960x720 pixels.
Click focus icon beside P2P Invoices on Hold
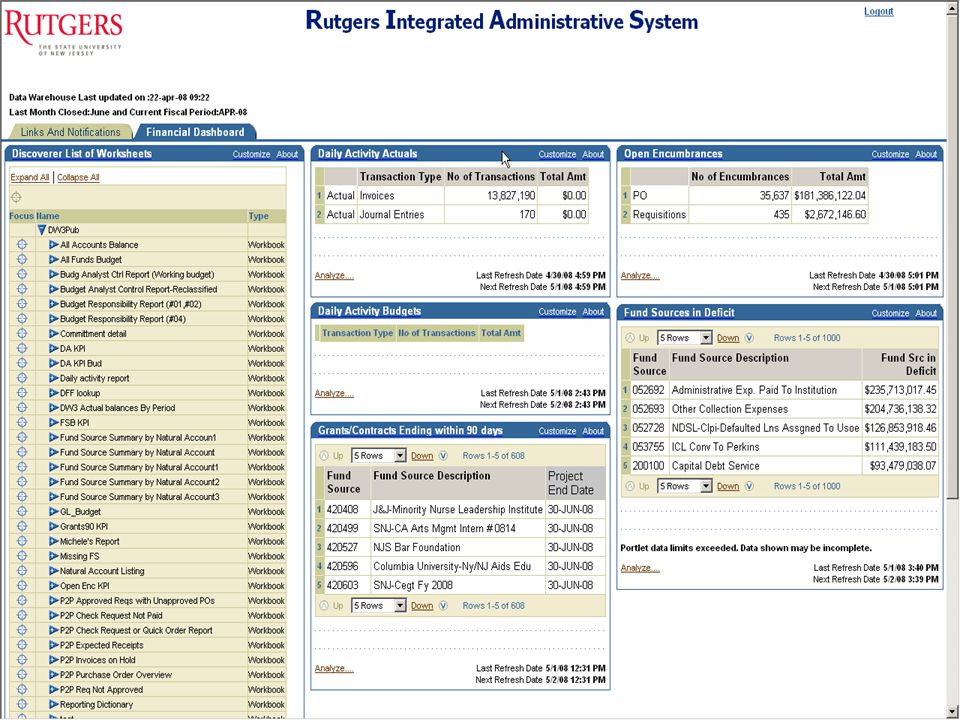[22, 659]
